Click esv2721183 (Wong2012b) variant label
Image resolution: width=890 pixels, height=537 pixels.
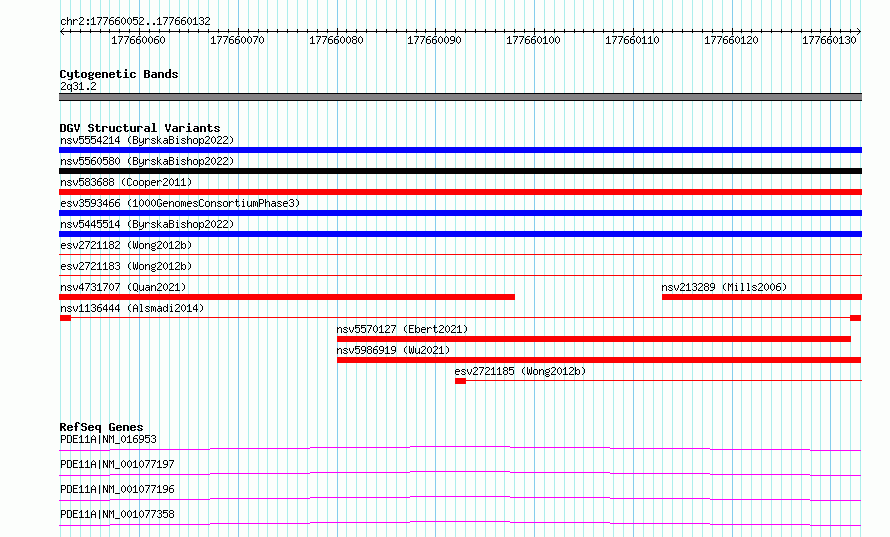(126, 266)
